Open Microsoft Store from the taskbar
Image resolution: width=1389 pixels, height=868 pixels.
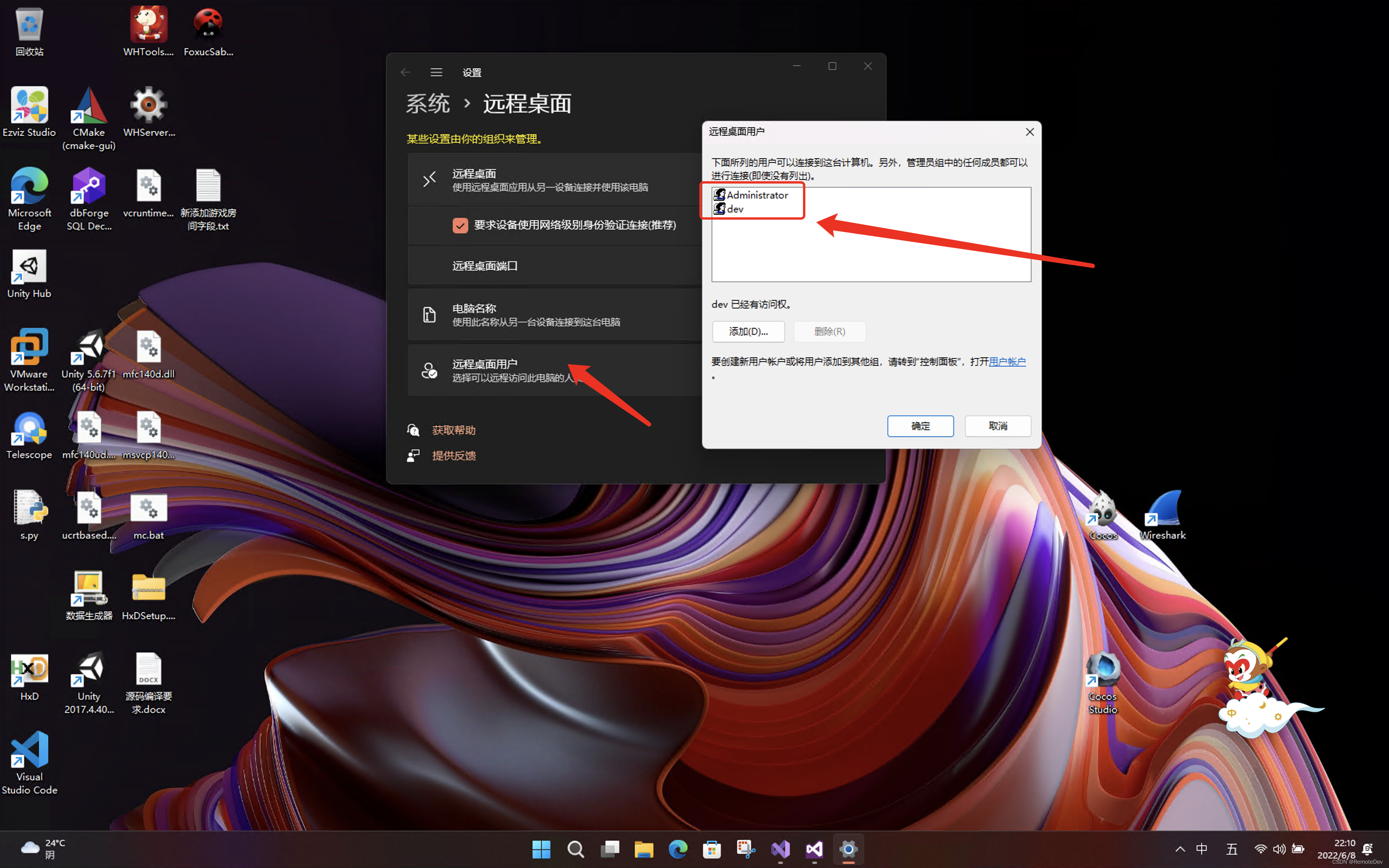[x=712, y=849]
